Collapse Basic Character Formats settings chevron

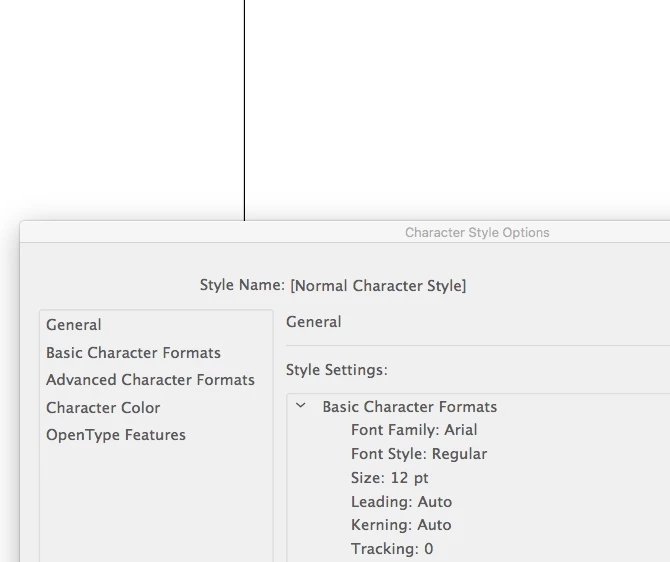301,406
